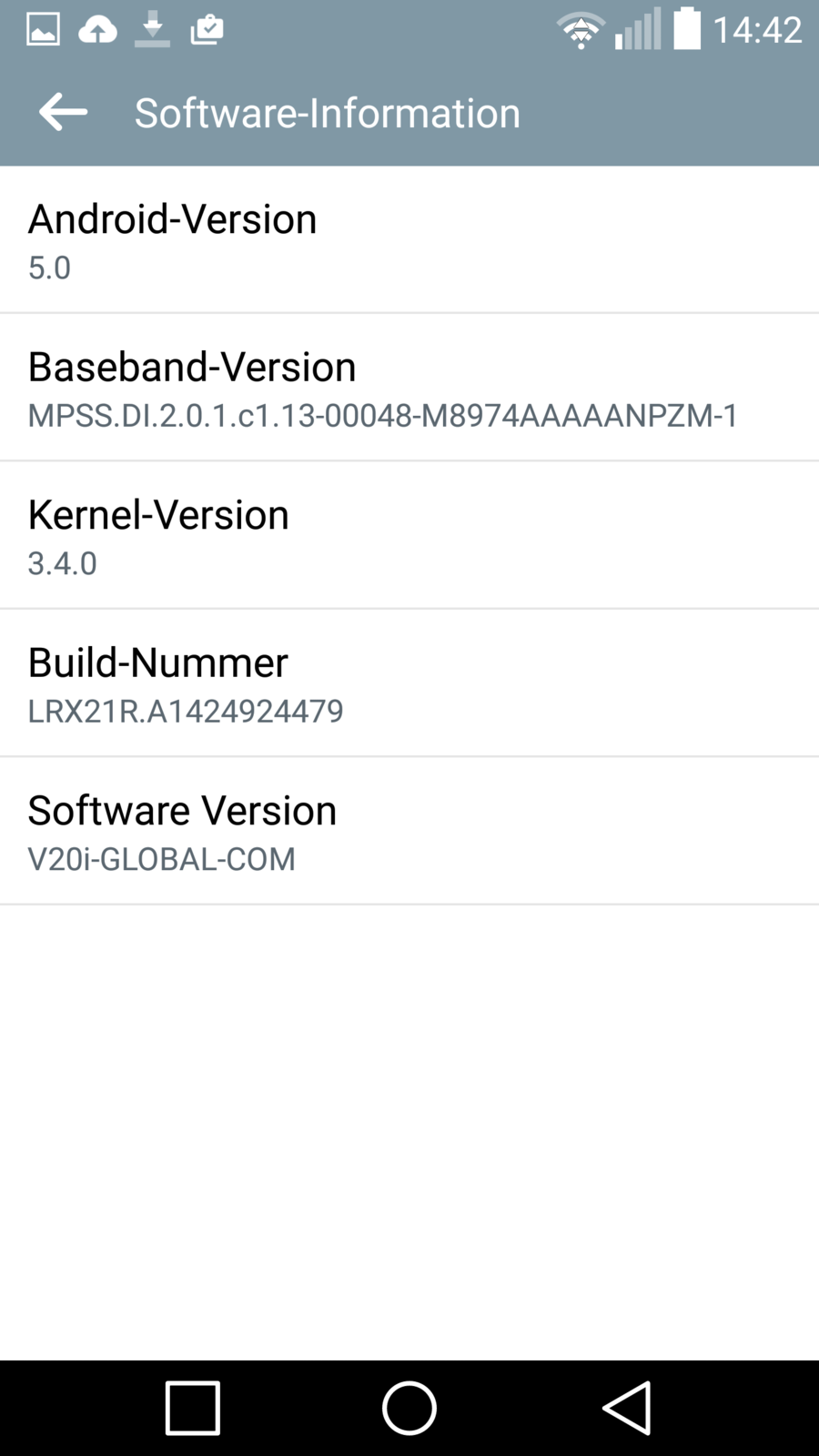Tap the cloud upload notification icon
The width and height of the screenshot is (819, 1456).
(97, 30)
